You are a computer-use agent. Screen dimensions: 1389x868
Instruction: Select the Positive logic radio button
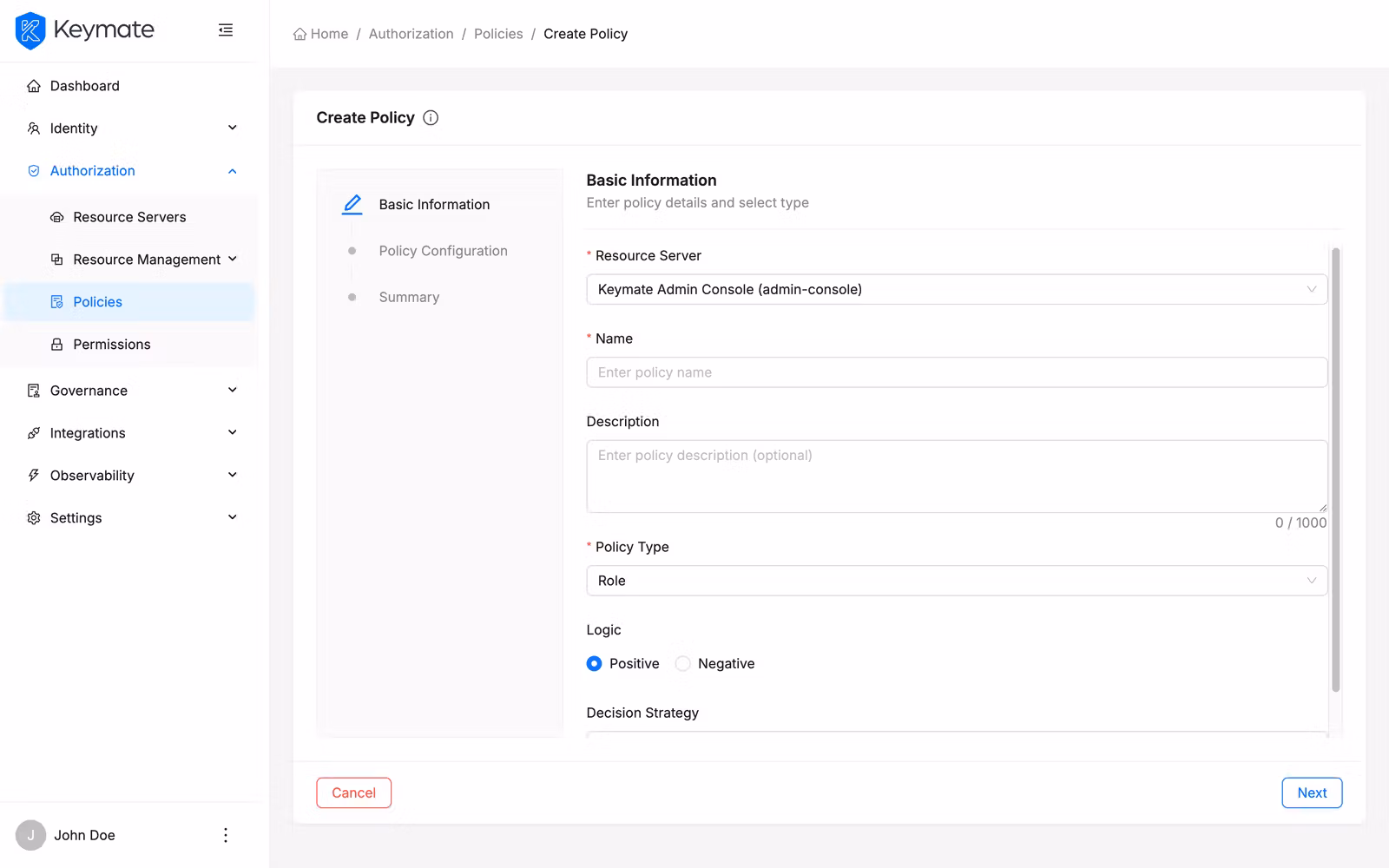[x=594, y=663]
